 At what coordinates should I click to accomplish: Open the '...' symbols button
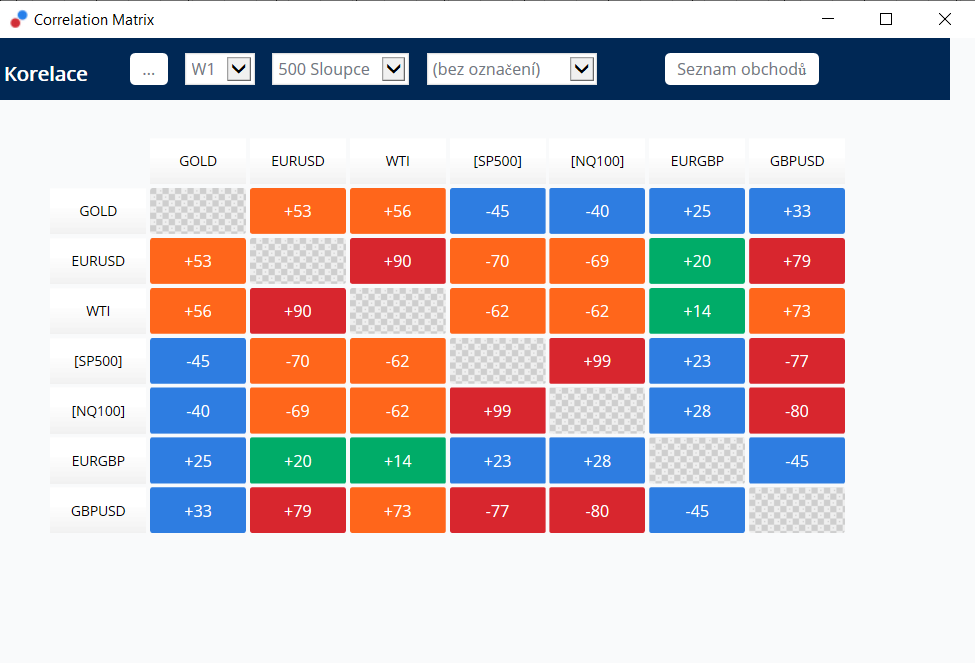point(149,69)
